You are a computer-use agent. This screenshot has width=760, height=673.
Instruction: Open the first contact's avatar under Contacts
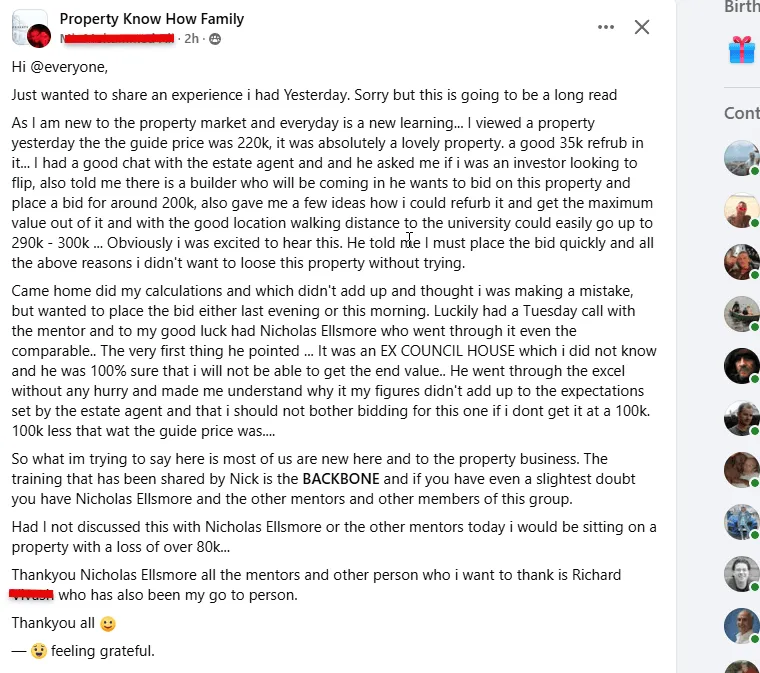(742, 158)
